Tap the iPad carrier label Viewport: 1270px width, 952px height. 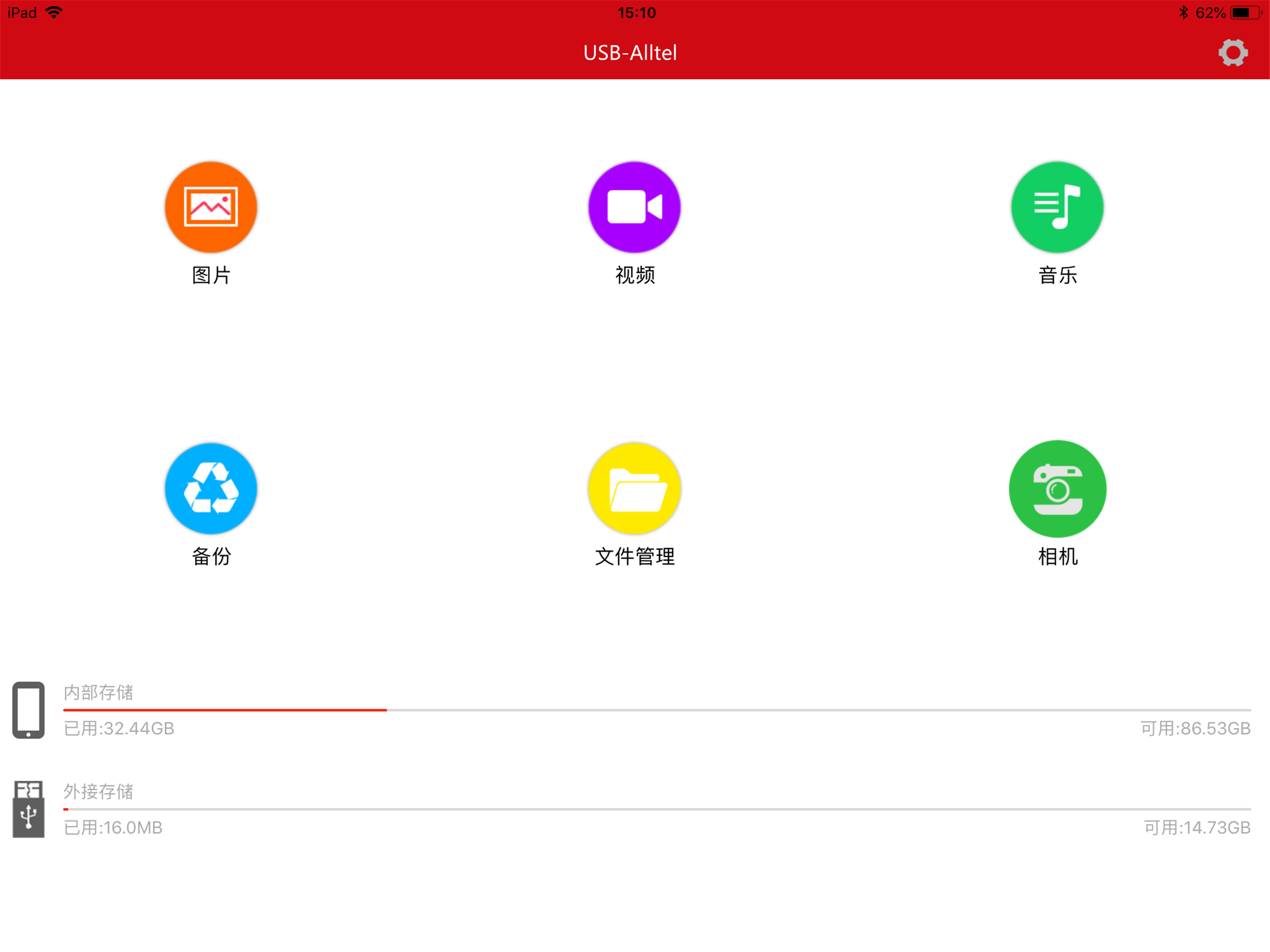coord(22,13)
